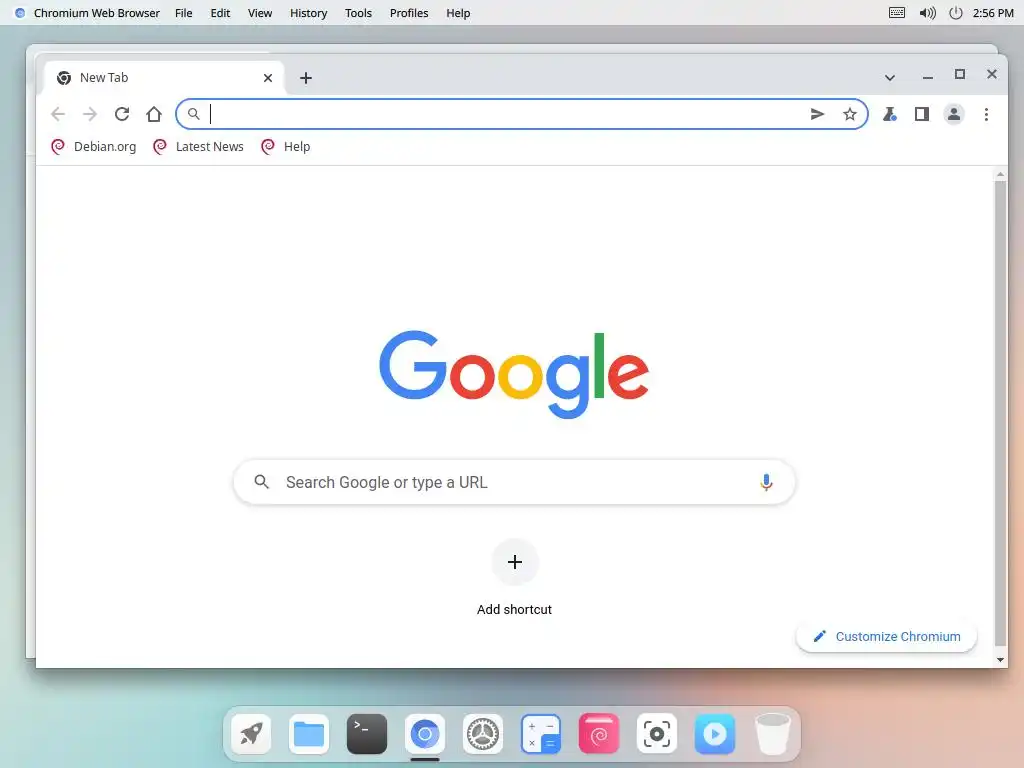Open the calculator dock icon
1024x768 pixels.
click(x=541, y=734)
